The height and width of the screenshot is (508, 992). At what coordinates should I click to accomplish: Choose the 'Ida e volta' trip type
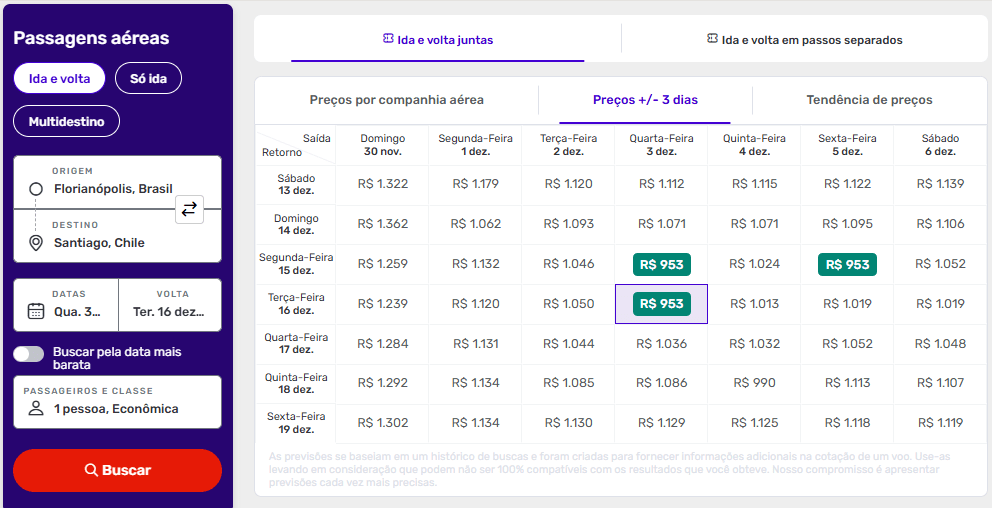coord(59,78)
